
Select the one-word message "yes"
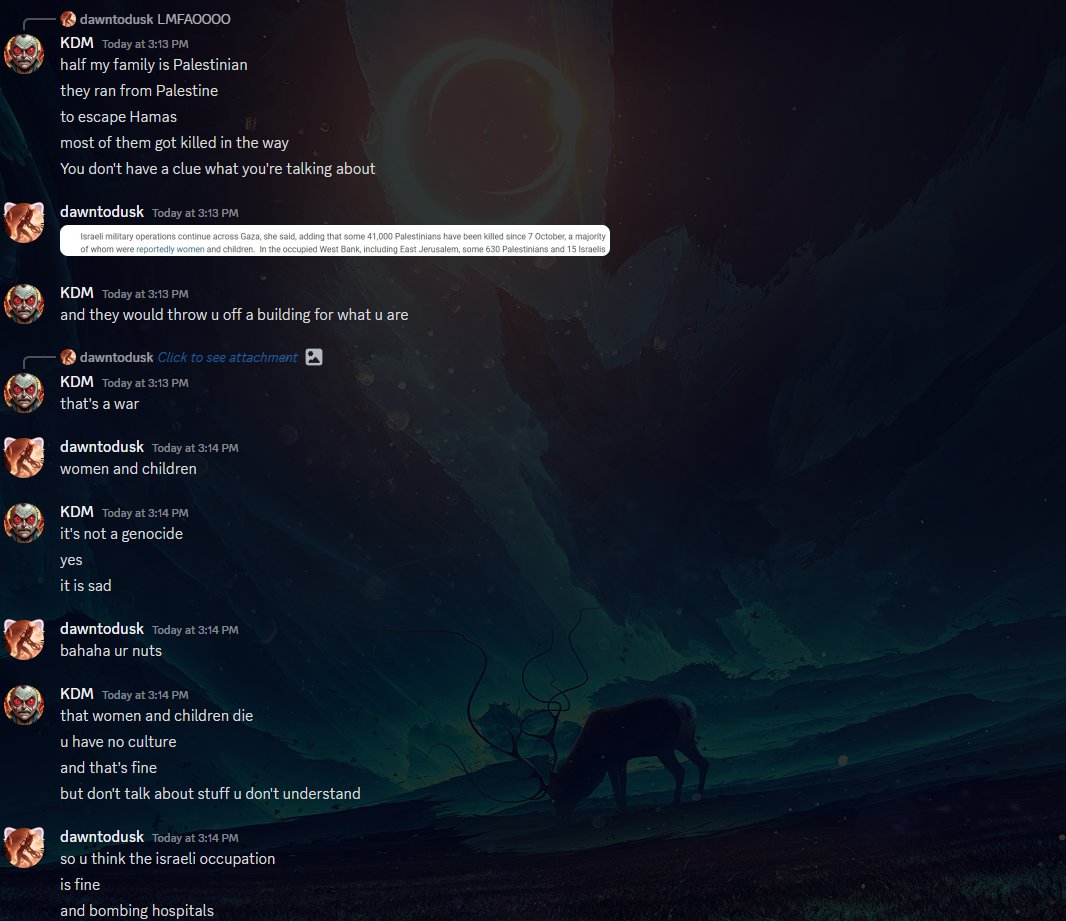(71, 560)
